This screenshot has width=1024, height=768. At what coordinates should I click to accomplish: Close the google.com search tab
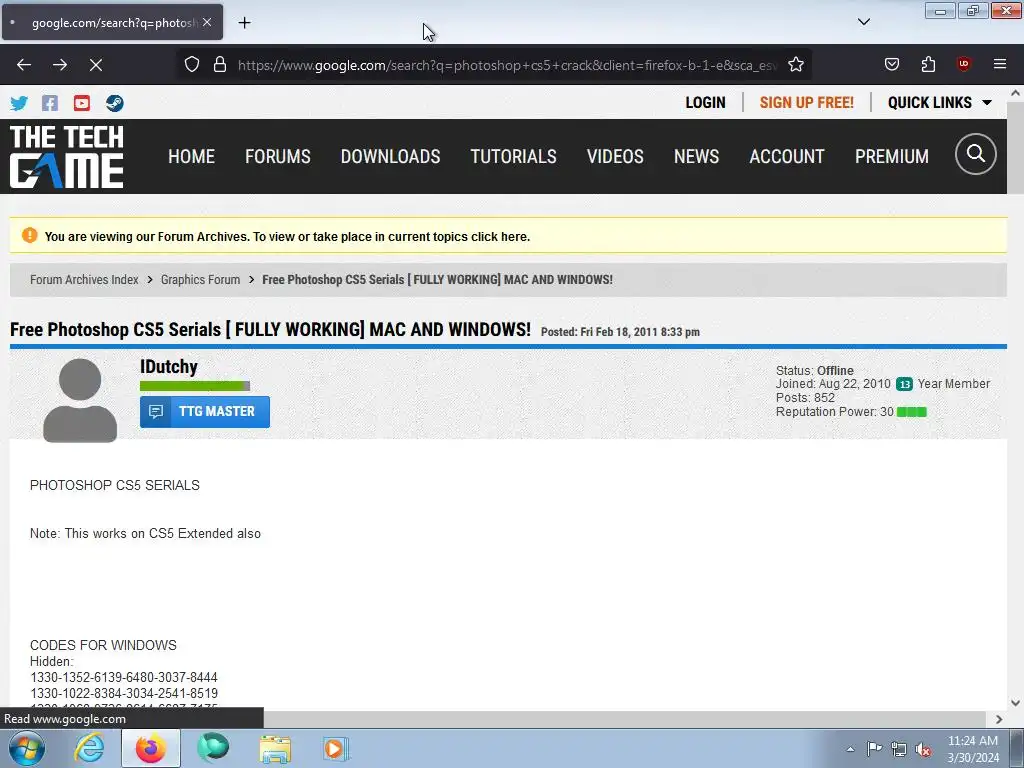pyautogui.click(x=207, y=22)
